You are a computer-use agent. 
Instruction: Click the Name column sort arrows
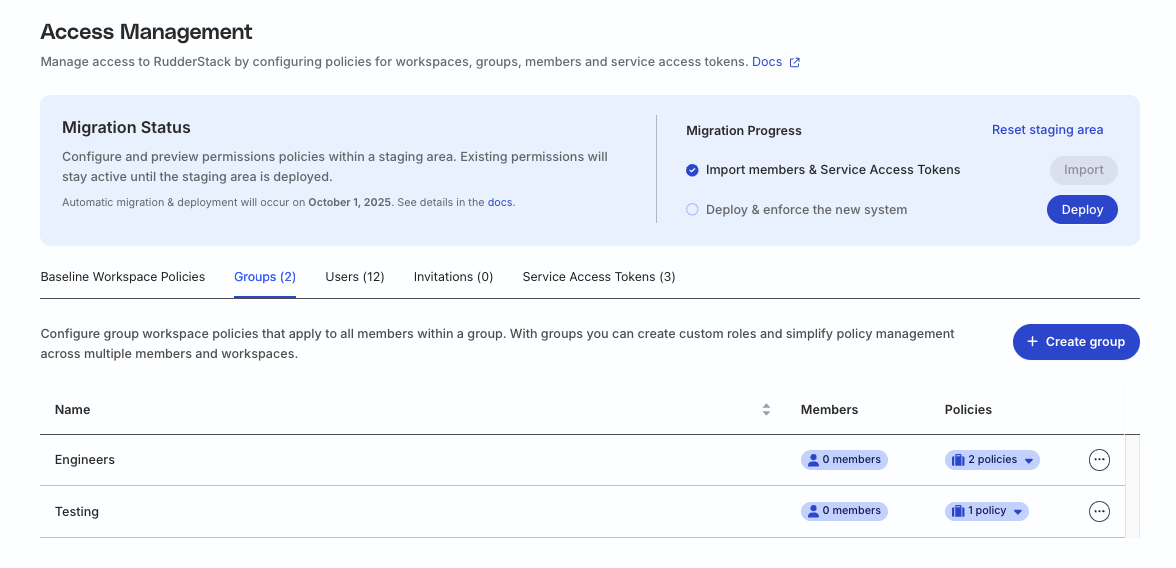tap(766, 410)
